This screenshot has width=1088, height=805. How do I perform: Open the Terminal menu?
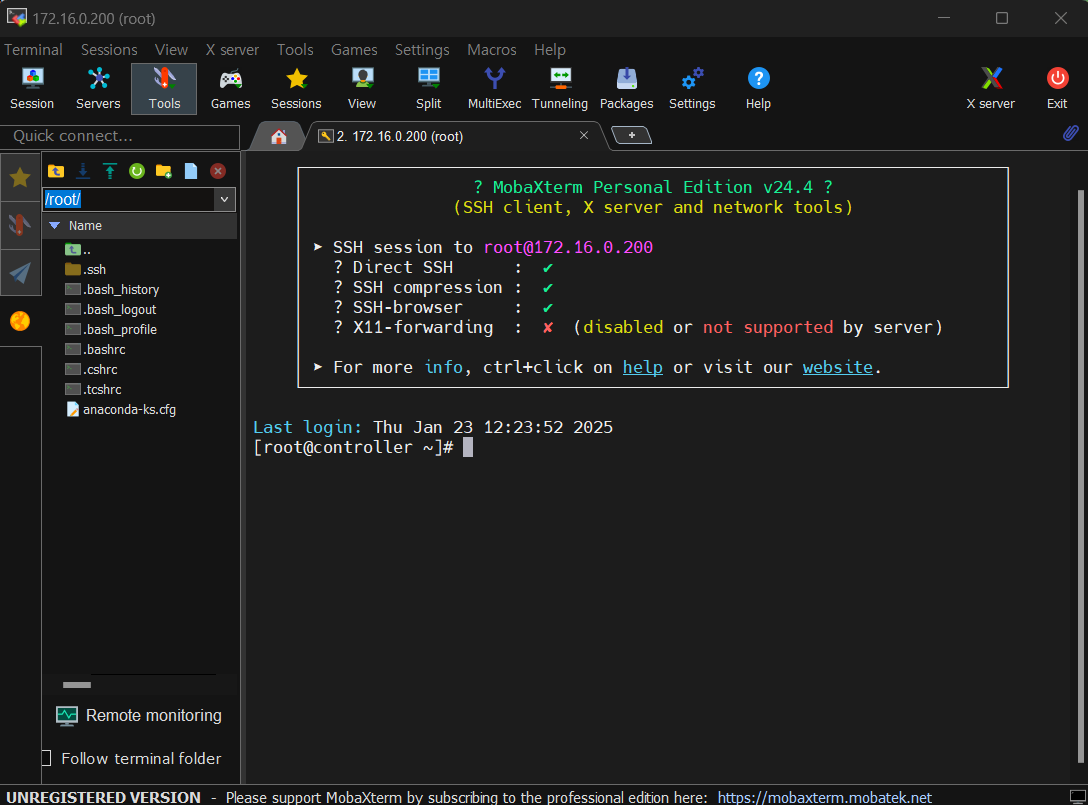click(x=33, y=50)
